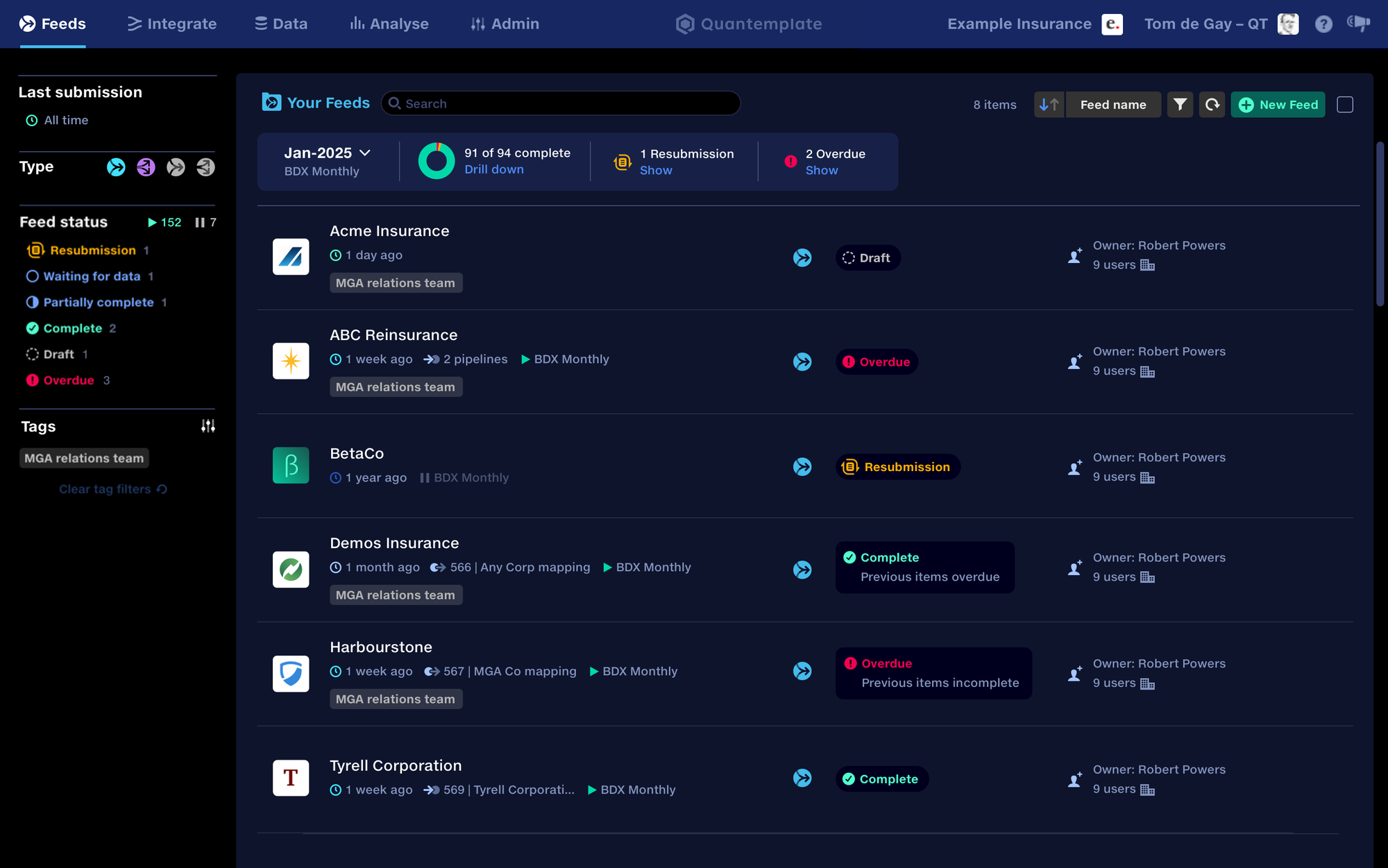The image size is (1388, 868).
Task: Add a user to BetaCo feed
Action: 1075,468
